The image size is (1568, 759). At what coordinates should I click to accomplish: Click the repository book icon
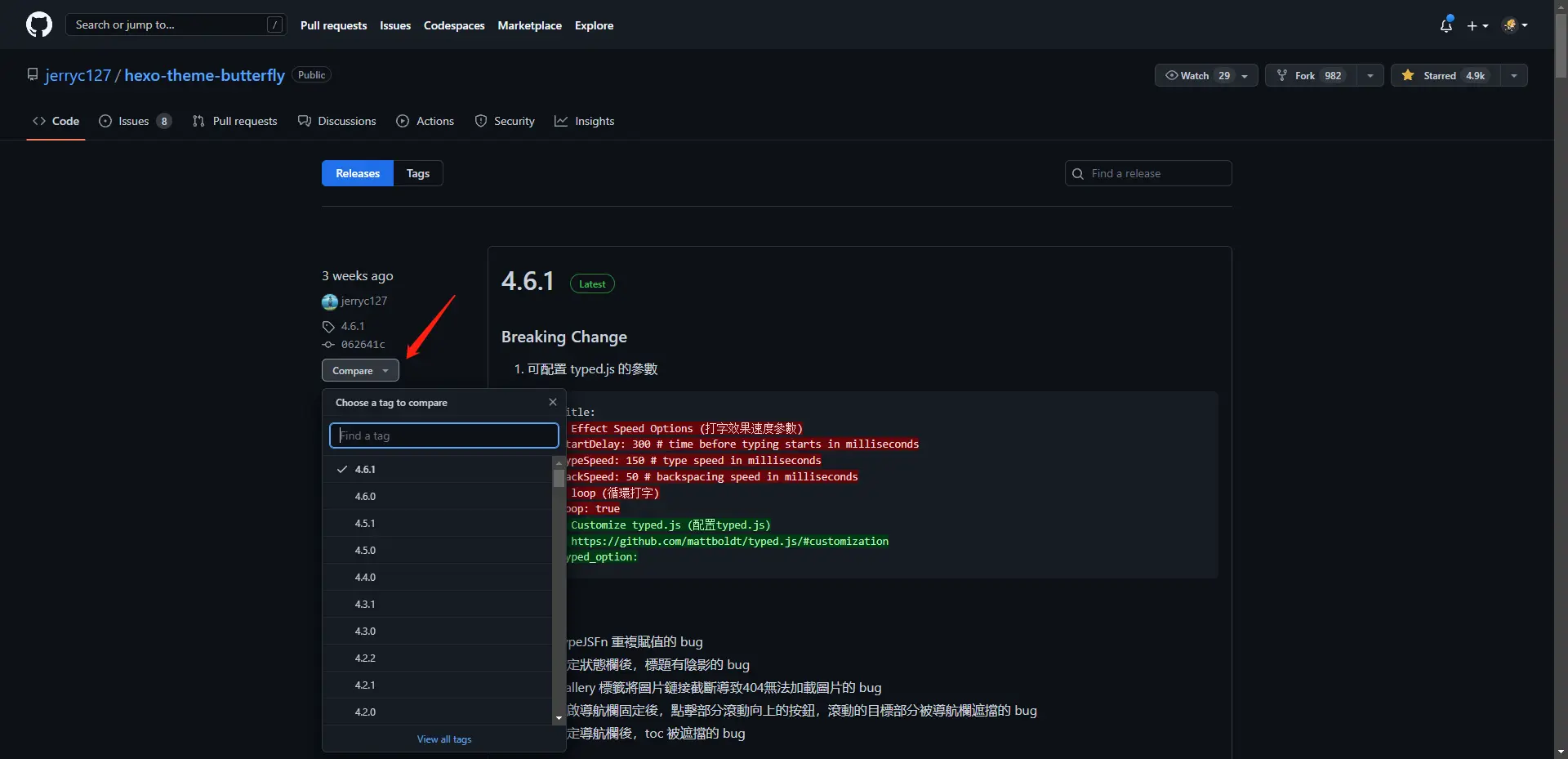point(33,74)
